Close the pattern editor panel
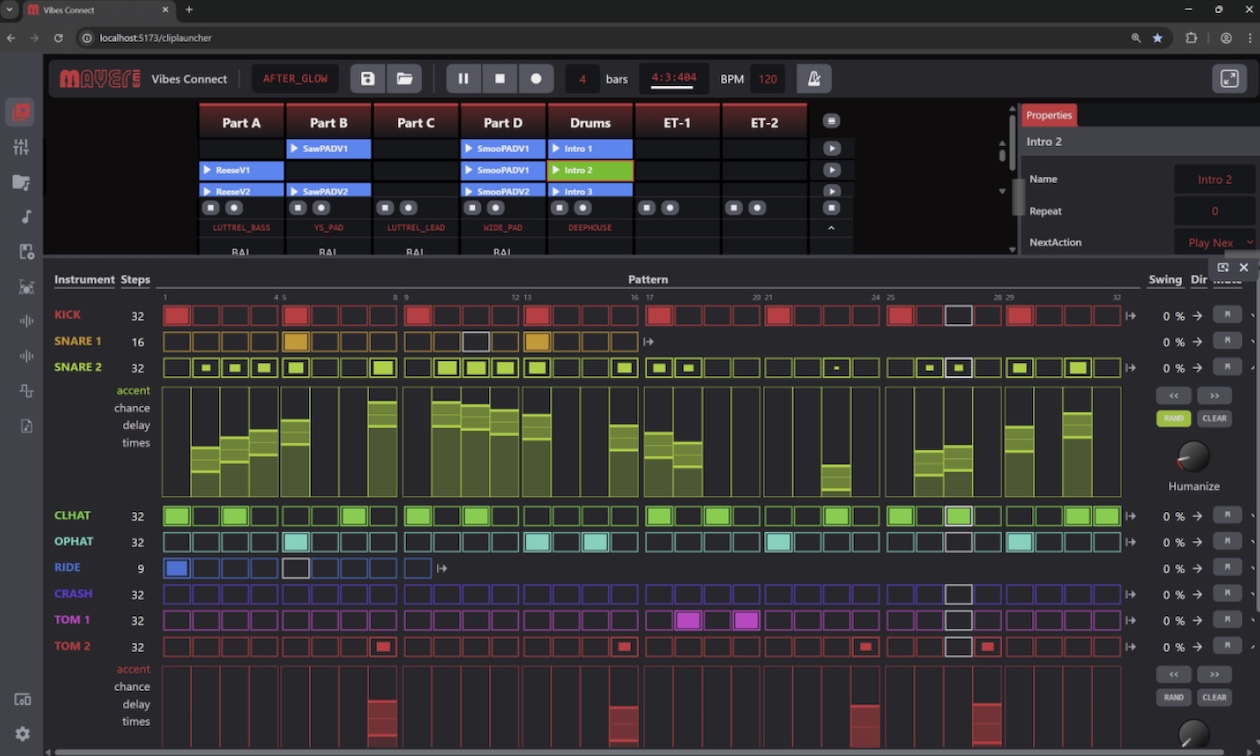The image size is (1260, 756). point(1244,268)
